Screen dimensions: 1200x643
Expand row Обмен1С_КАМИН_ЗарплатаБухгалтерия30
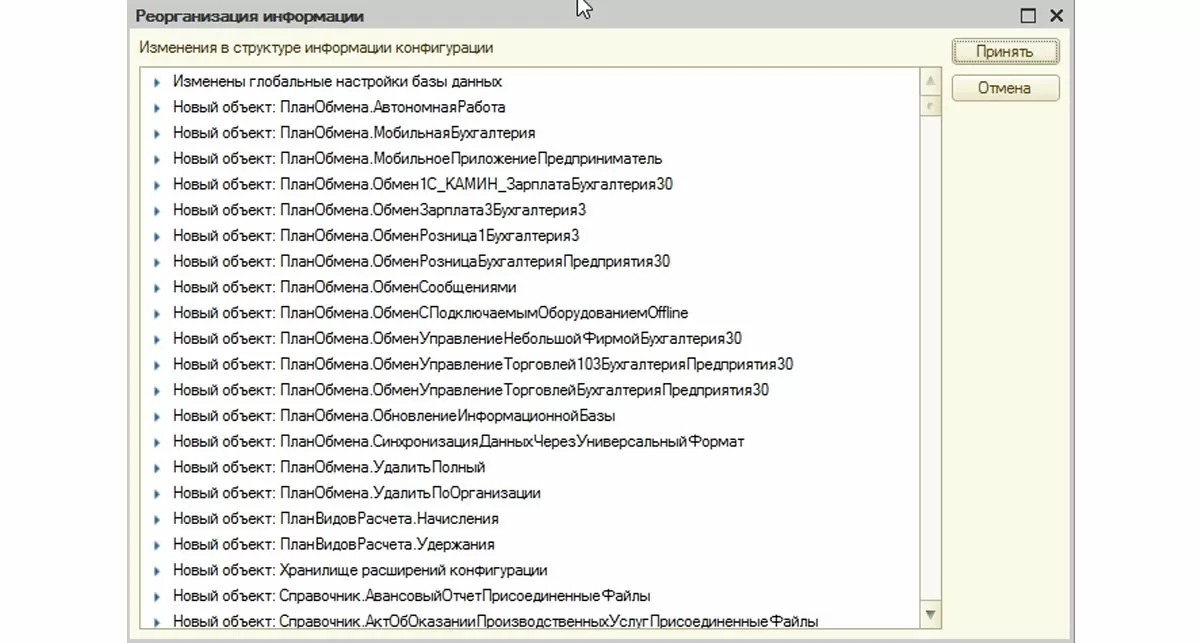click(157, 185)
